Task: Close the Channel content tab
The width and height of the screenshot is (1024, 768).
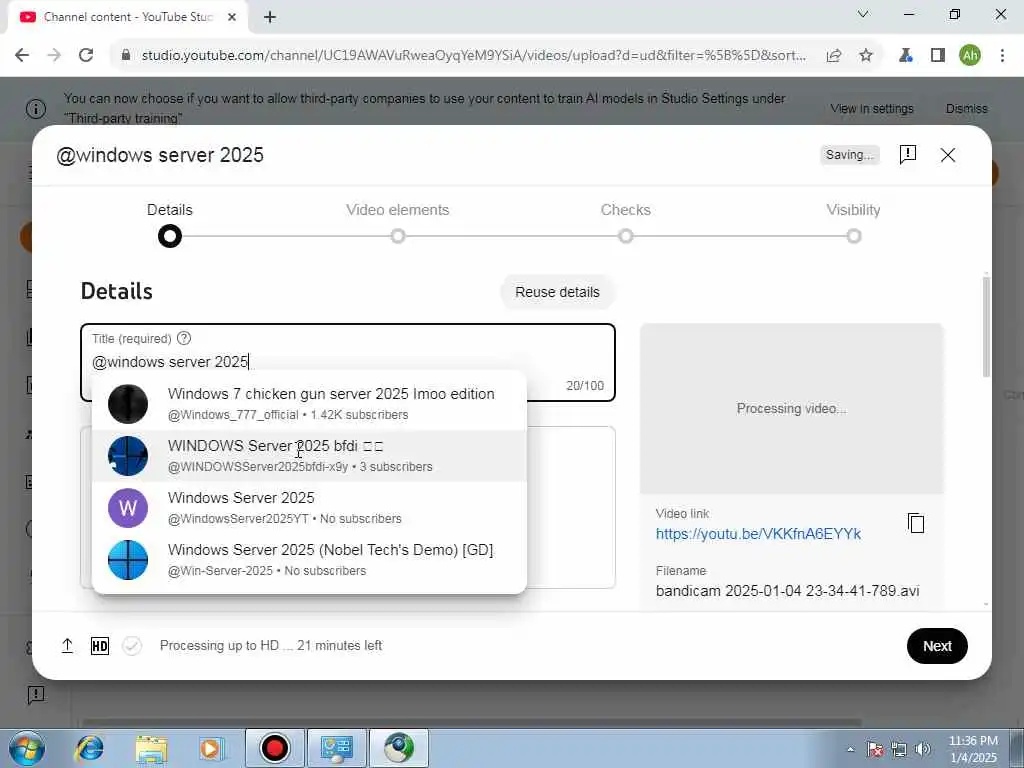Action: (x=232, y=18)
